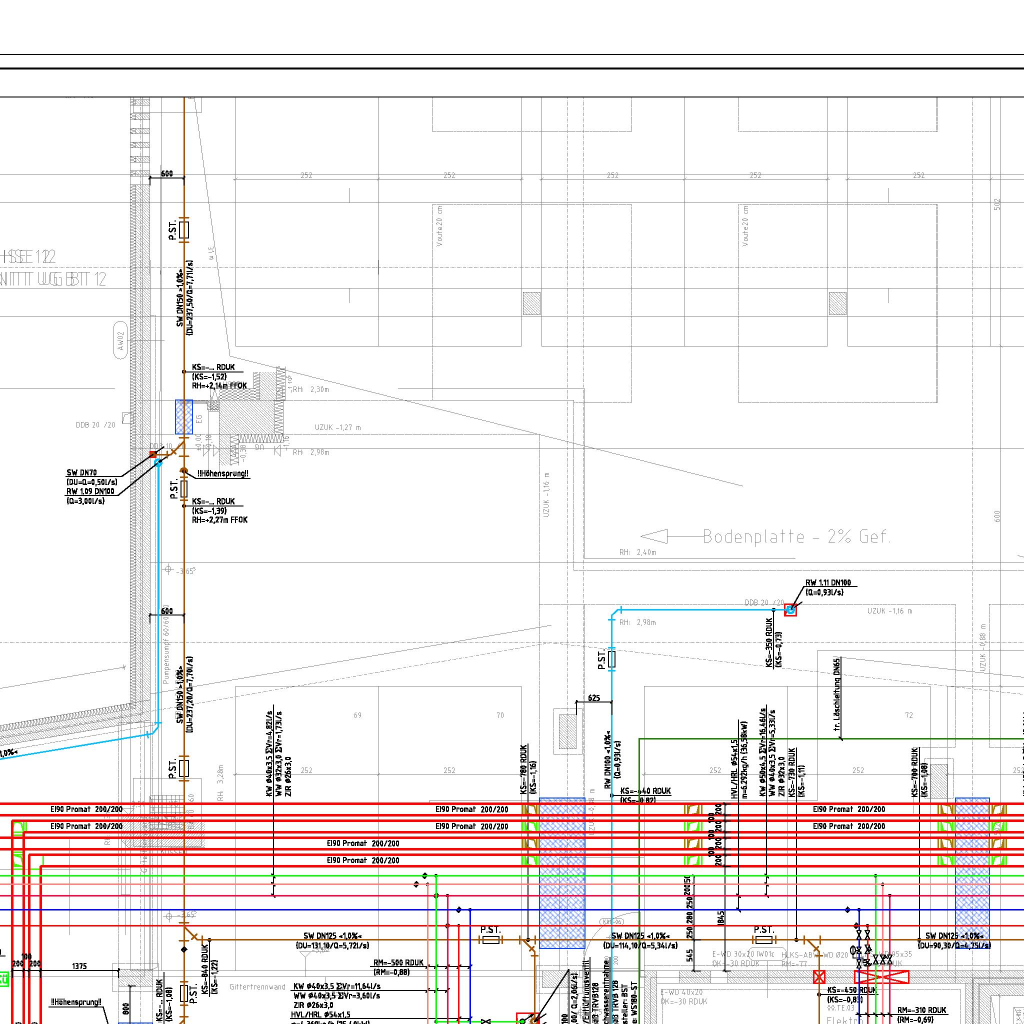Select the P.ST. symbol on the RW DN100 pipe
The width and height of the screenshot is (1024, 1024).
pyautogui.click(x=612, y=660)
